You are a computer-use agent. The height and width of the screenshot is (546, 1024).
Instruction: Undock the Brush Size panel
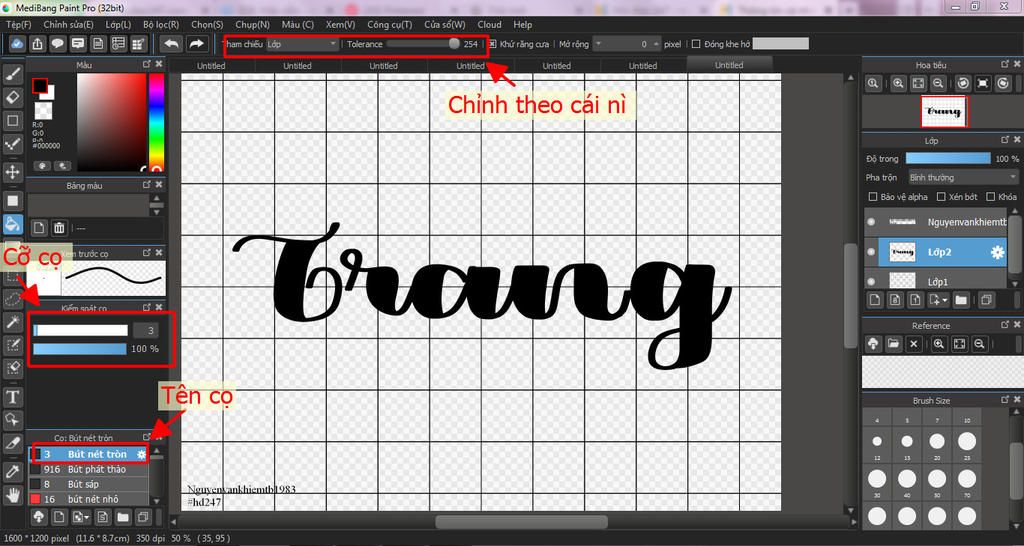(x=1004, y=400)
